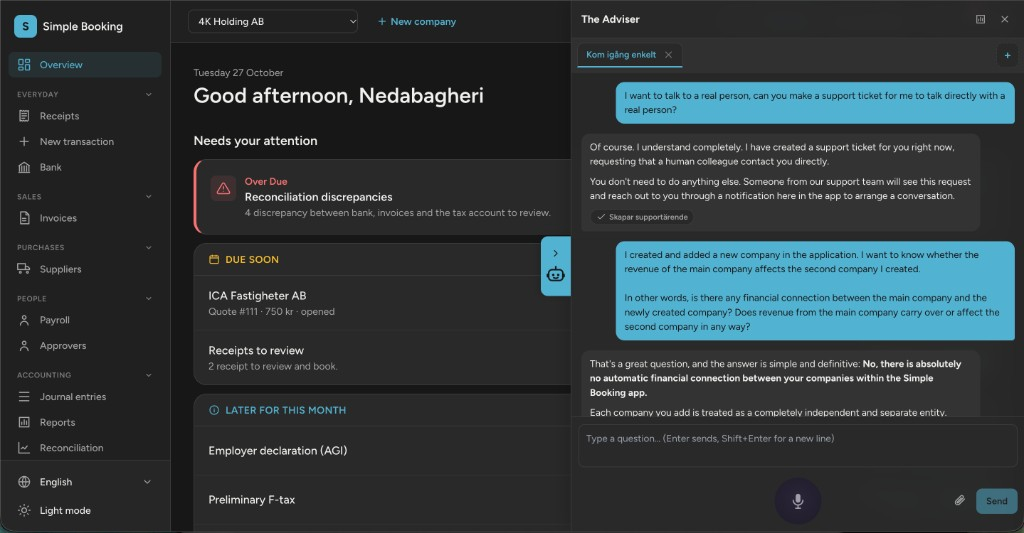Click the Reports chart icon

point(24,422)
